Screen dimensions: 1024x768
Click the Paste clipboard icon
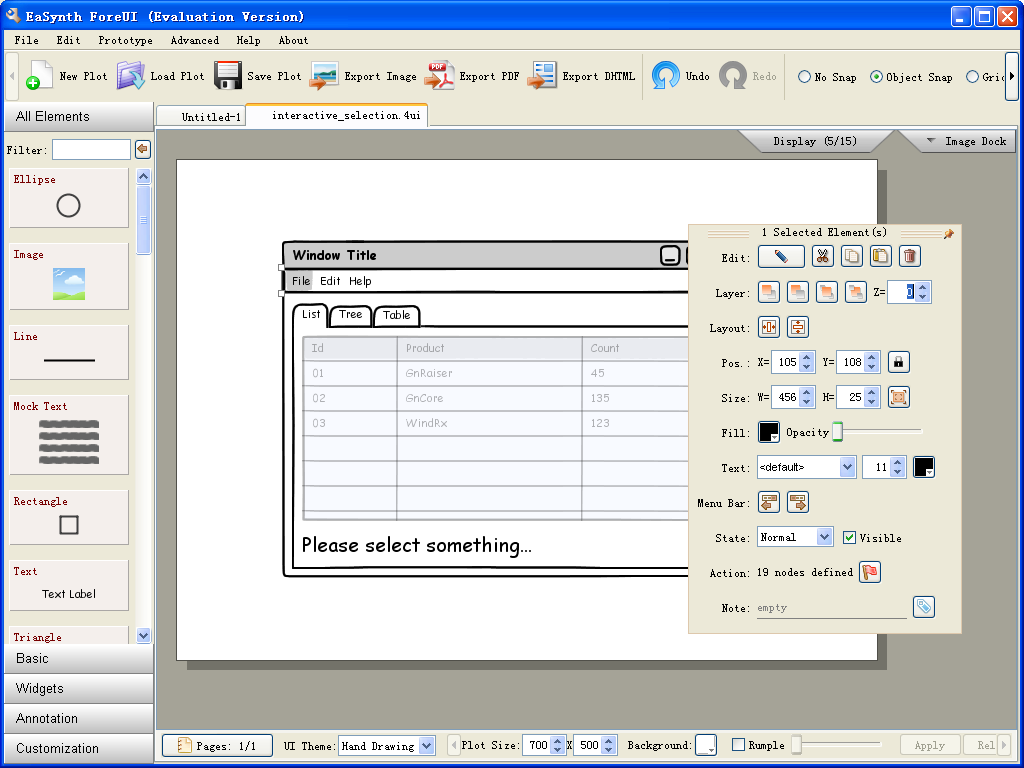[880, 257]
